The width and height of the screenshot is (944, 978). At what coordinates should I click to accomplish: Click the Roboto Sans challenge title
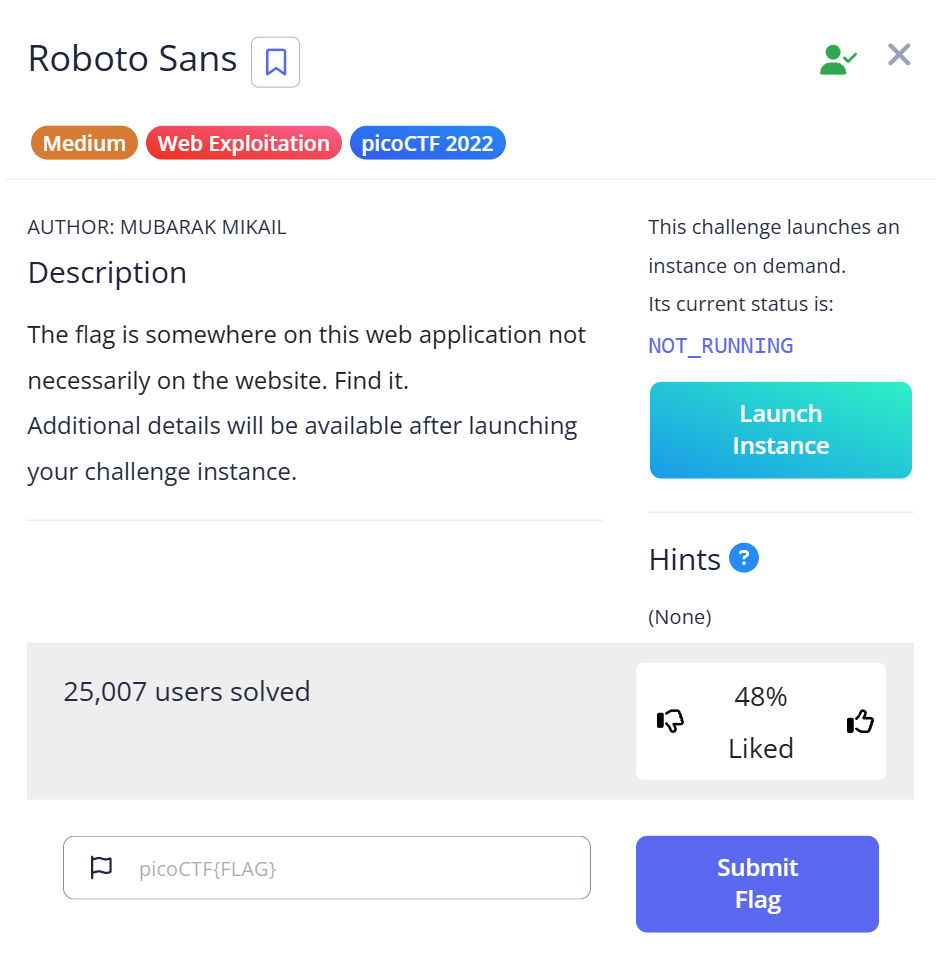coord(132,59)
